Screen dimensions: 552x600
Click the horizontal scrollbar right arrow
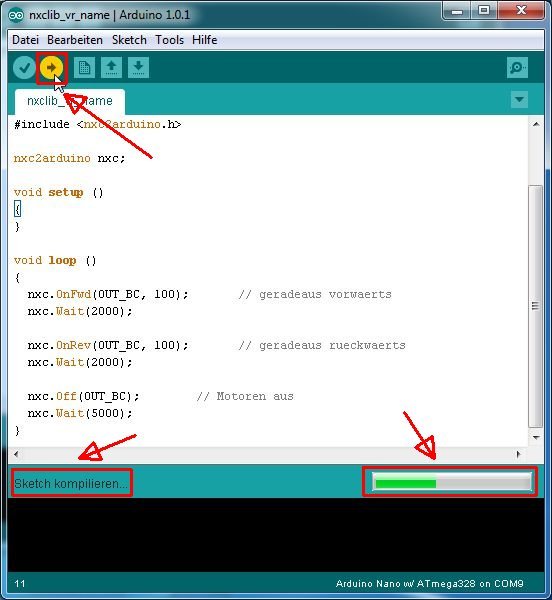point(518,454)
